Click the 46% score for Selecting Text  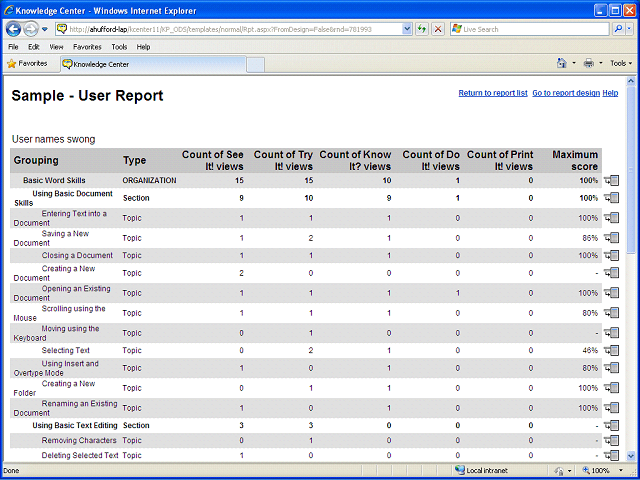click(x=590, y=351)
